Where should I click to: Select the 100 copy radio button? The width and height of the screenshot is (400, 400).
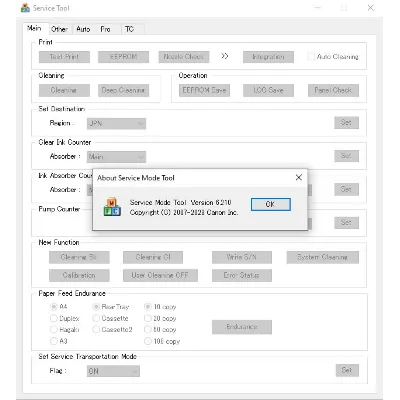pyautogui.click(x=148, y=341)
